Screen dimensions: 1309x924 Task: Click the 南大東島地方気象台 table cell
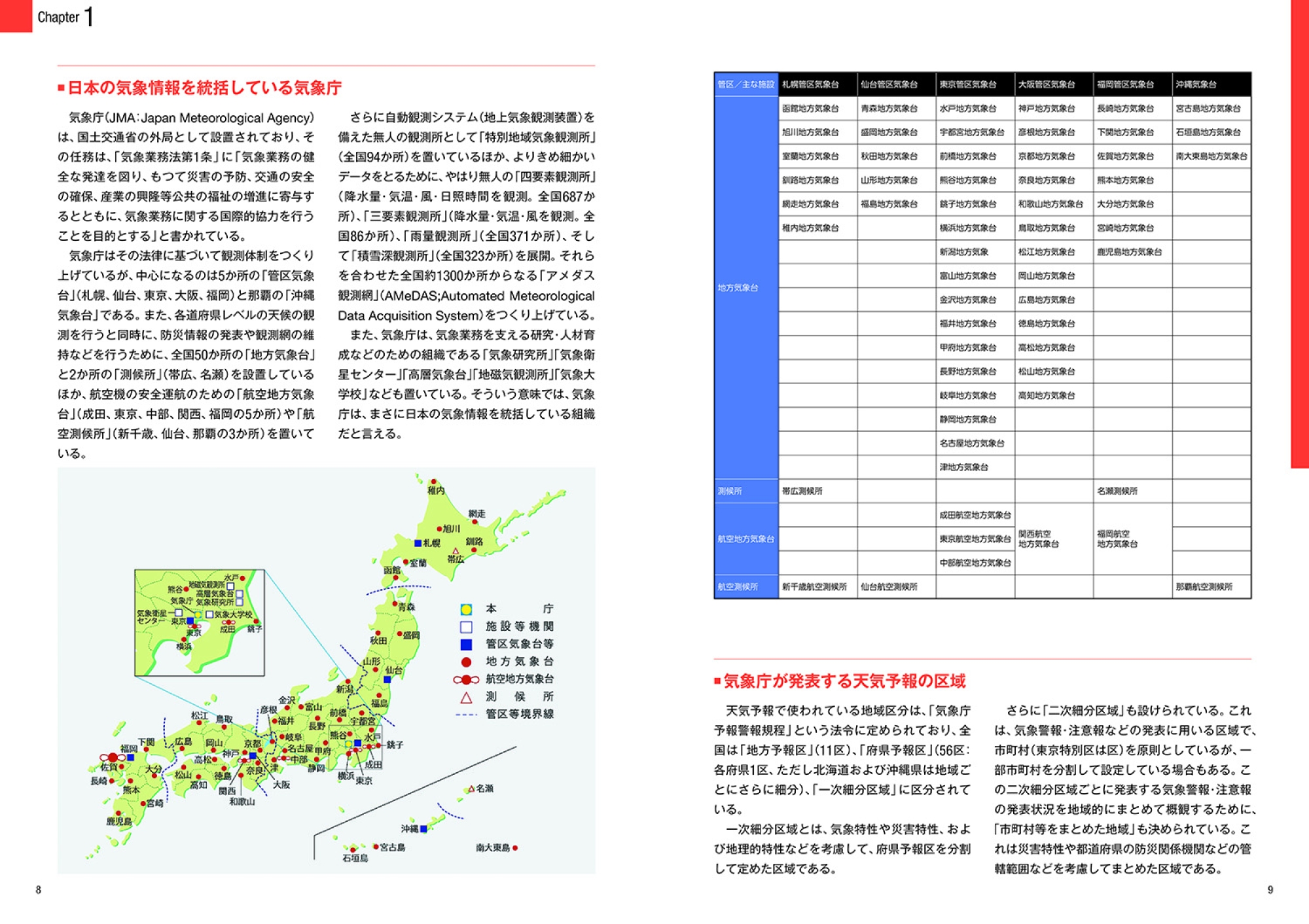[x=1211, y=156]
